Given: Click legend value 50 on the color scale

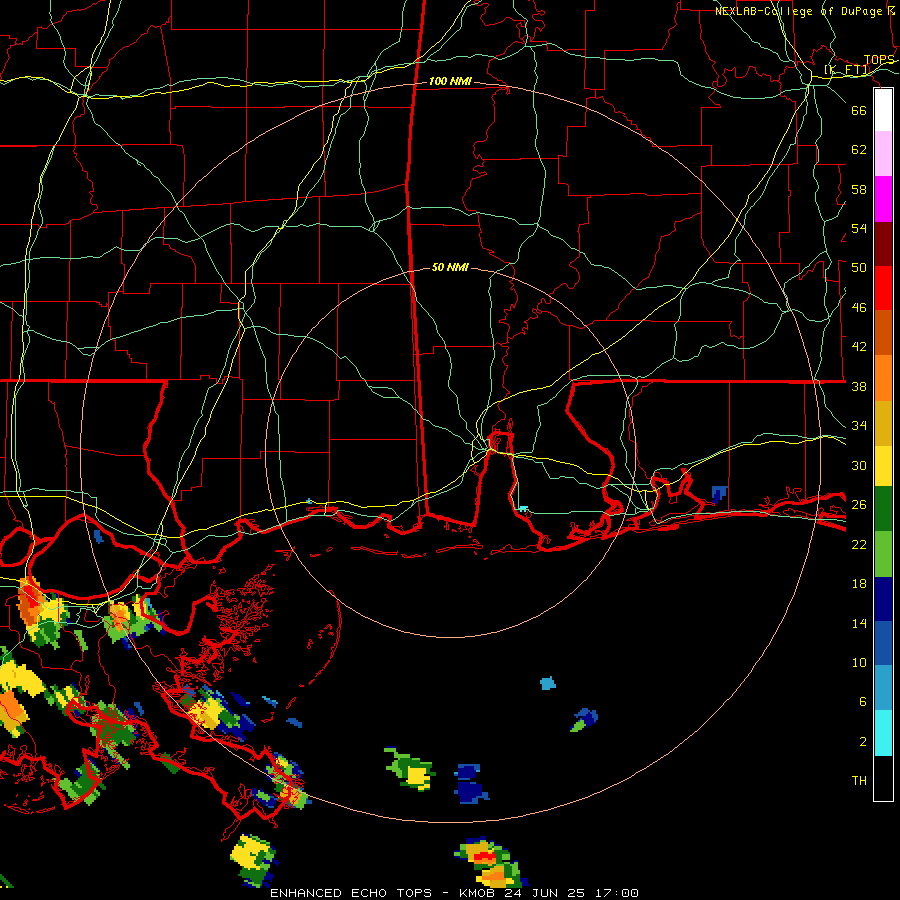Looking at the screenshot, I should coord(859,268).
